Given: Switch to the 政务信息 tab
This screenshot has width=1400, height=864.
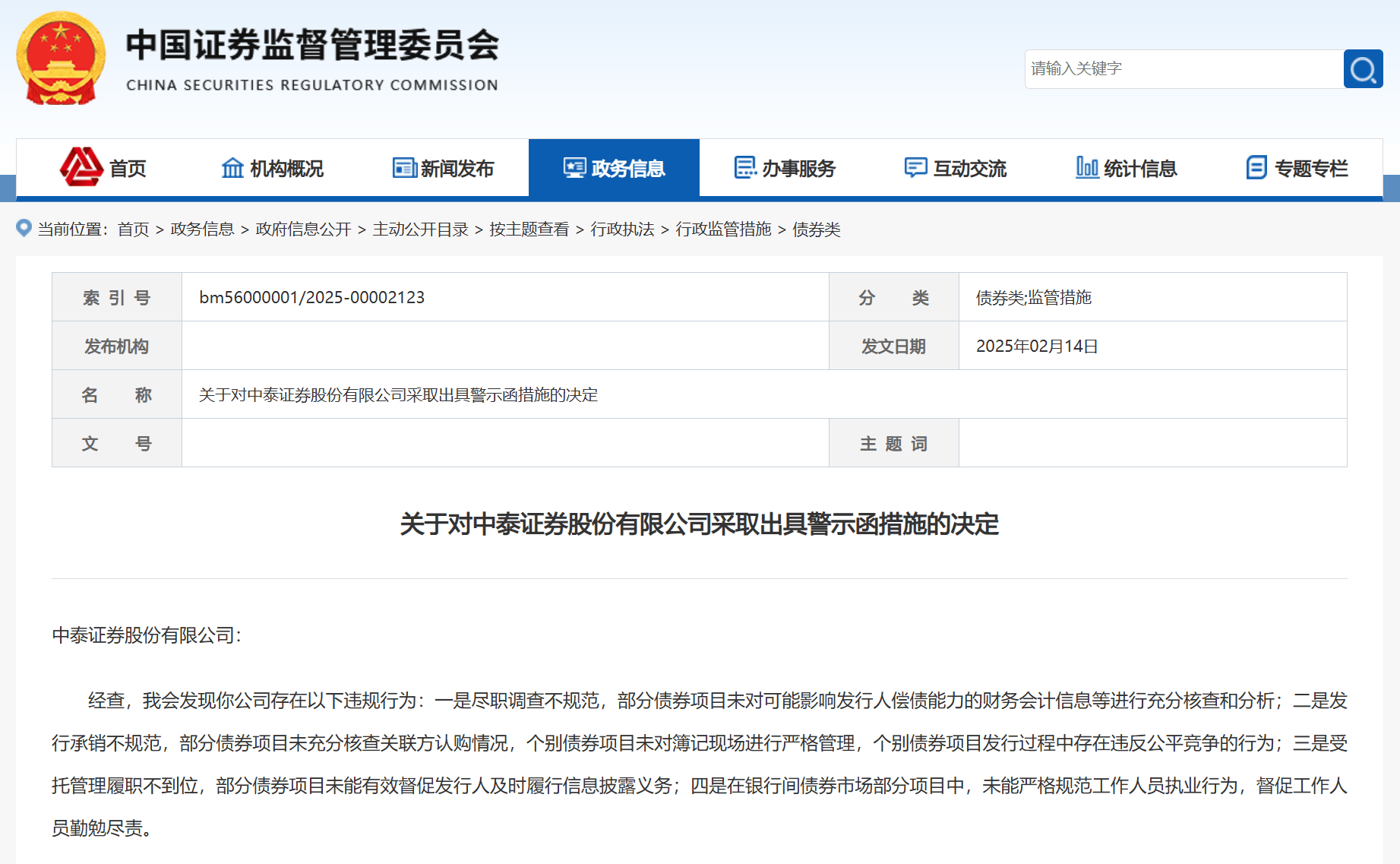Looking at the screenshot, I should [615, 167].
